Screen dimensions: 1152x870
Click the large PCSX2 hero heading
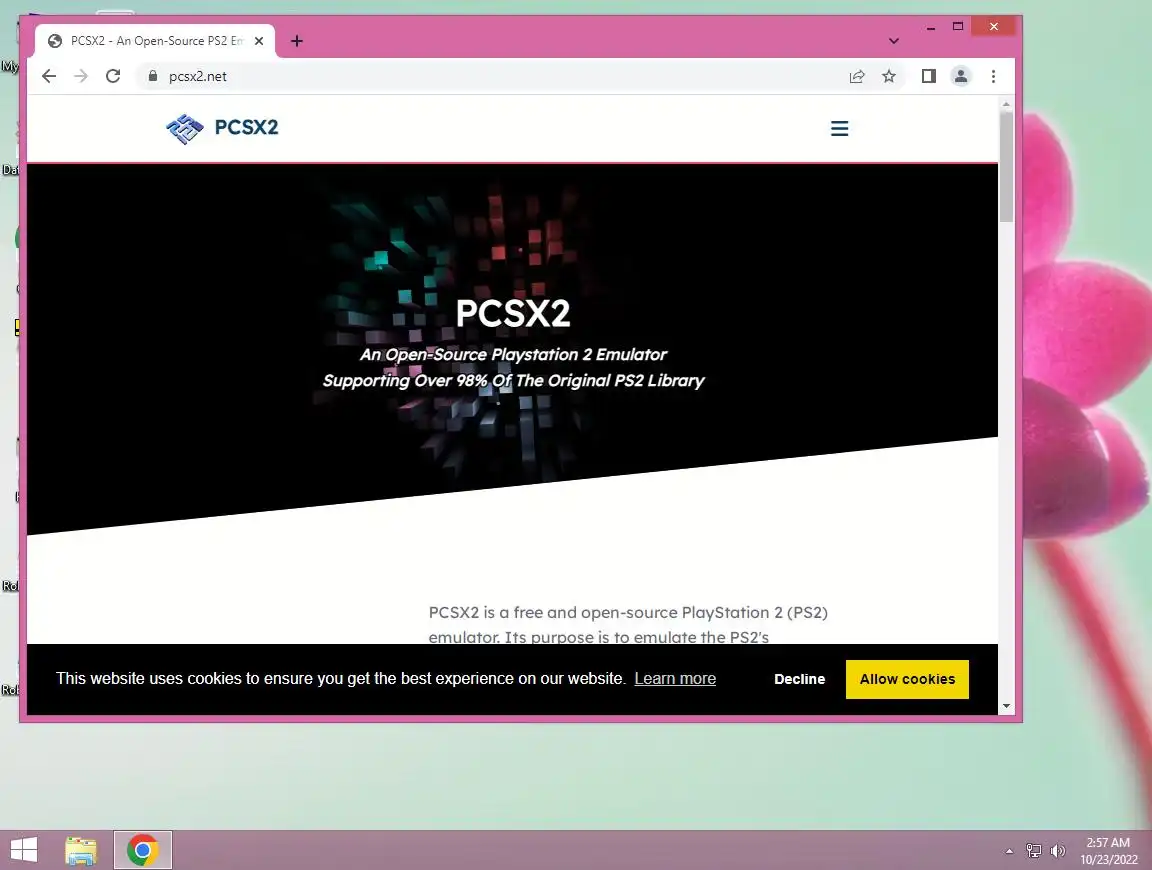(513, 314)
